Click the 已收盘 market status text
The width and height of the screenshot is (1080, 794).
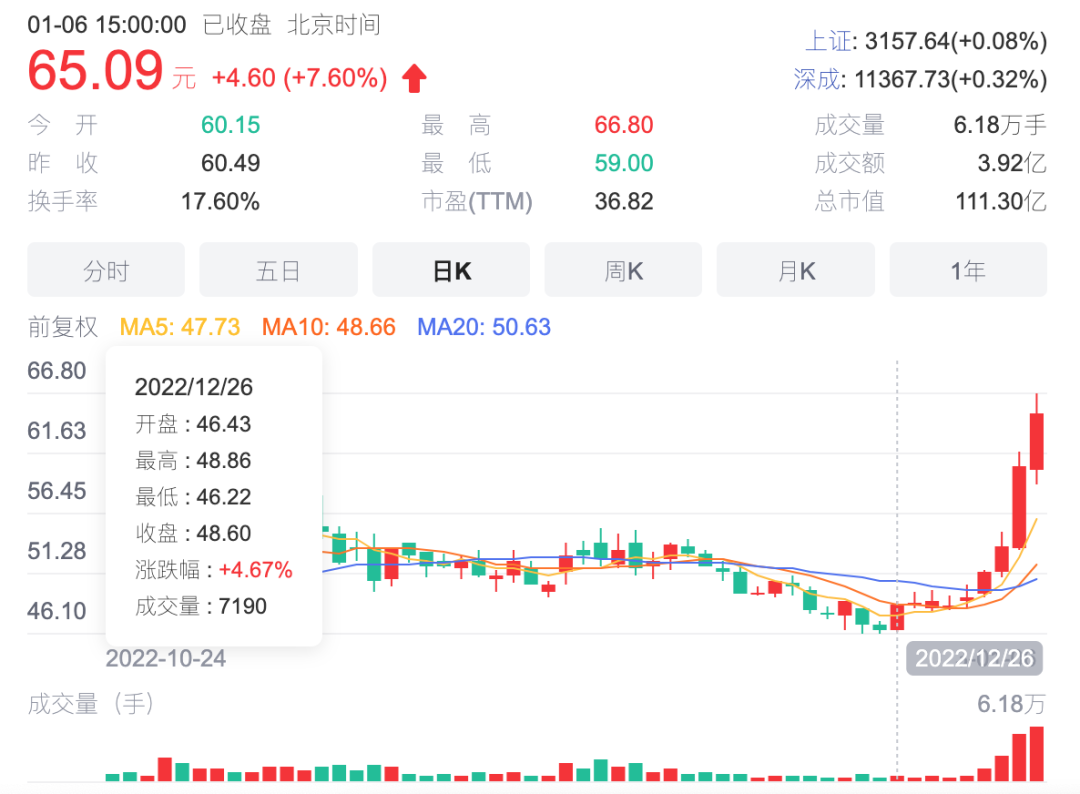(237, 25)
